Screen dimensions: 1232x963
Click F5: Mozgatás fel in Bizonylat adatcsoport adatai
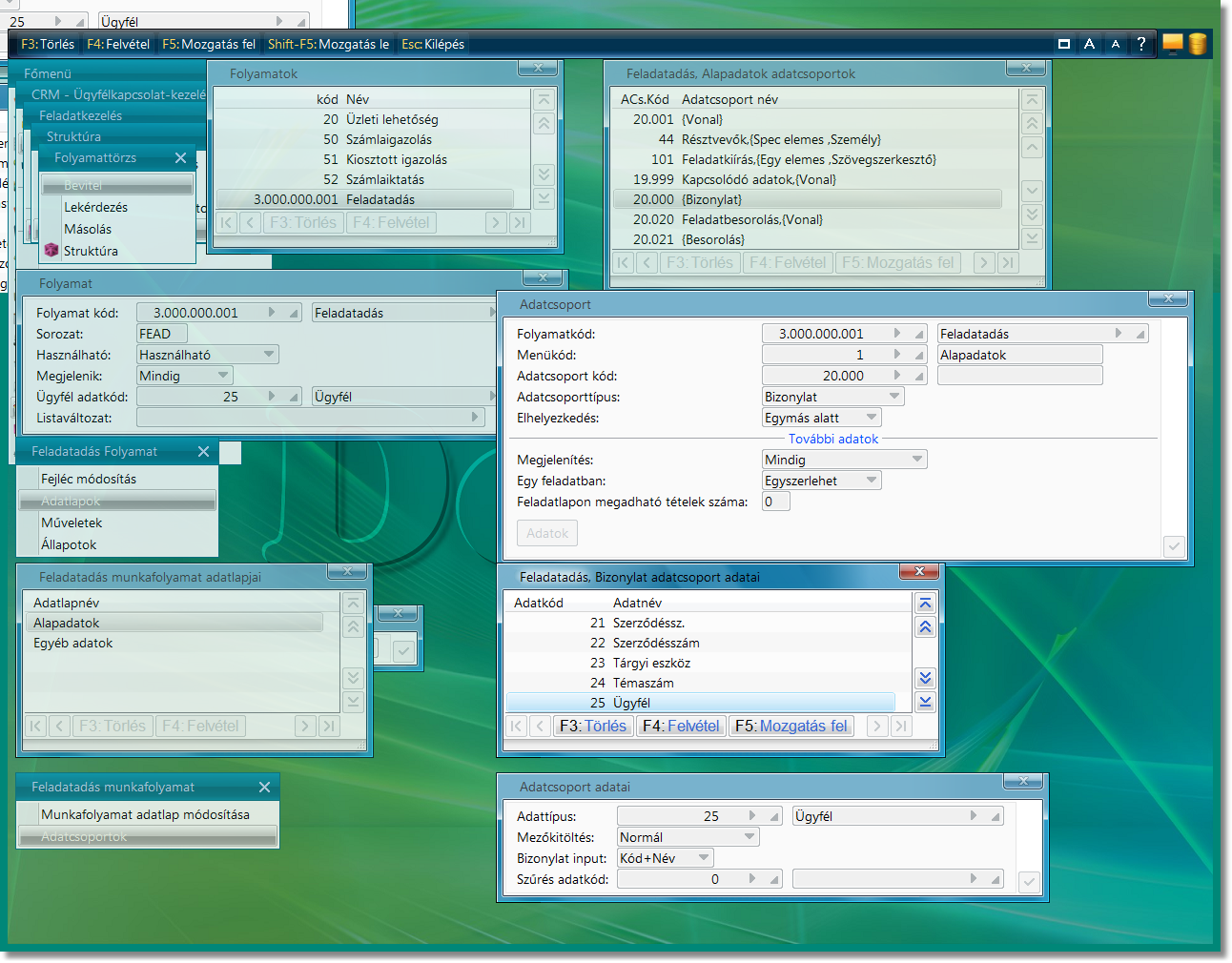pyautogui.click(x=791, y=727)
